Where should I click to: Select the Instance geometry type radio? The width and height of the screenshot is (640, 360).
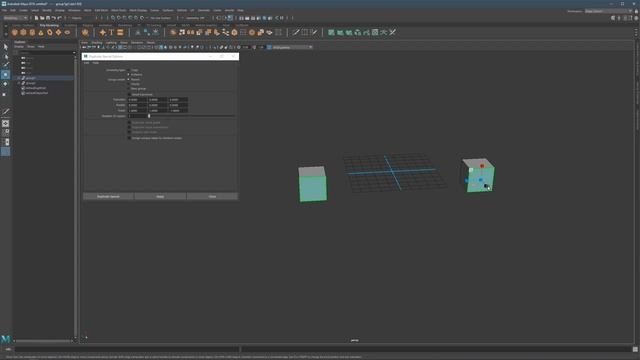click(x=129, y=75)
